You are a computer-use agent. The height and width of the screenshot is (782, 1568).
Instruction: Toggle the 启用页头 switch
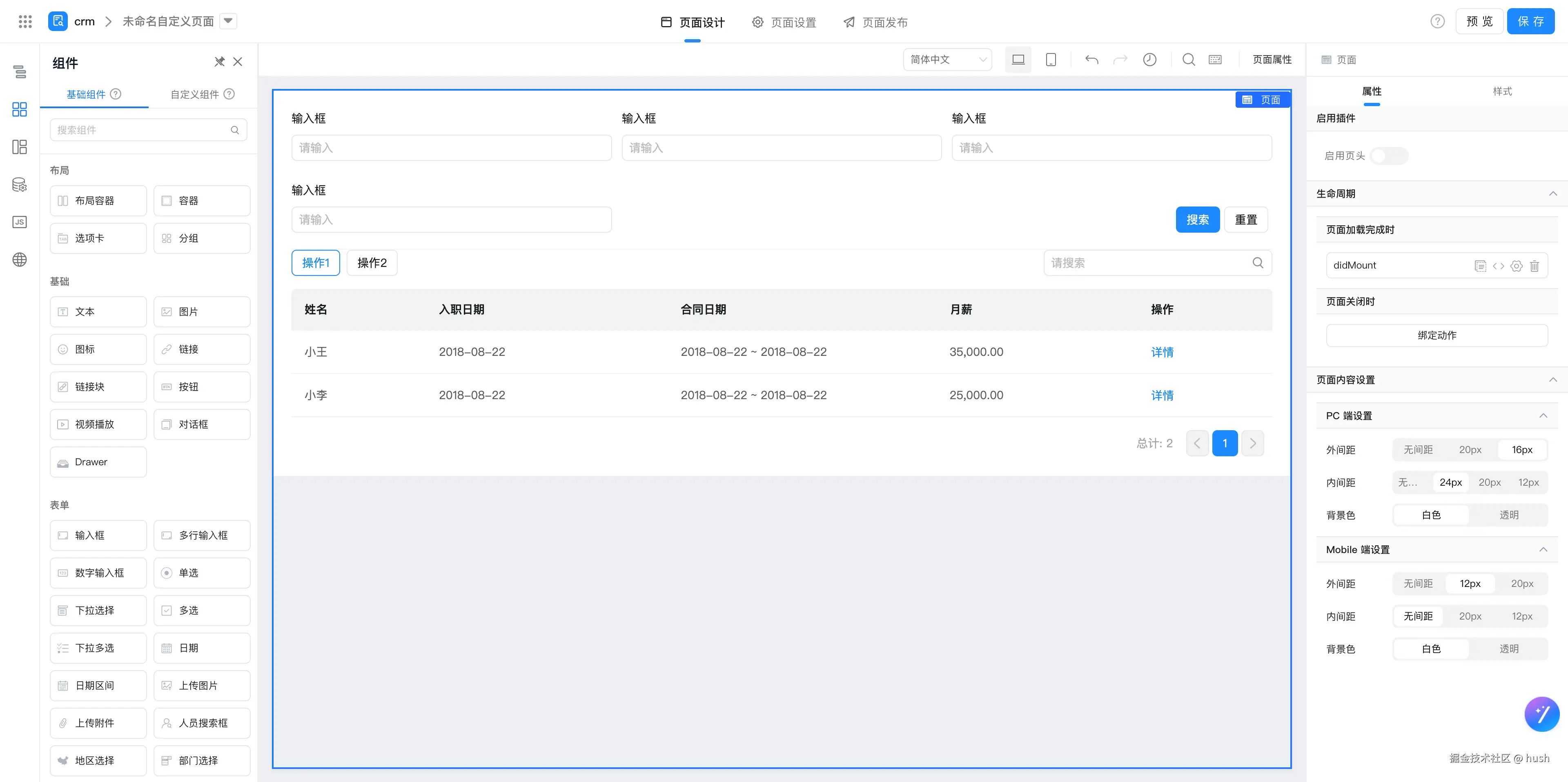click(x=1388, y=156)
